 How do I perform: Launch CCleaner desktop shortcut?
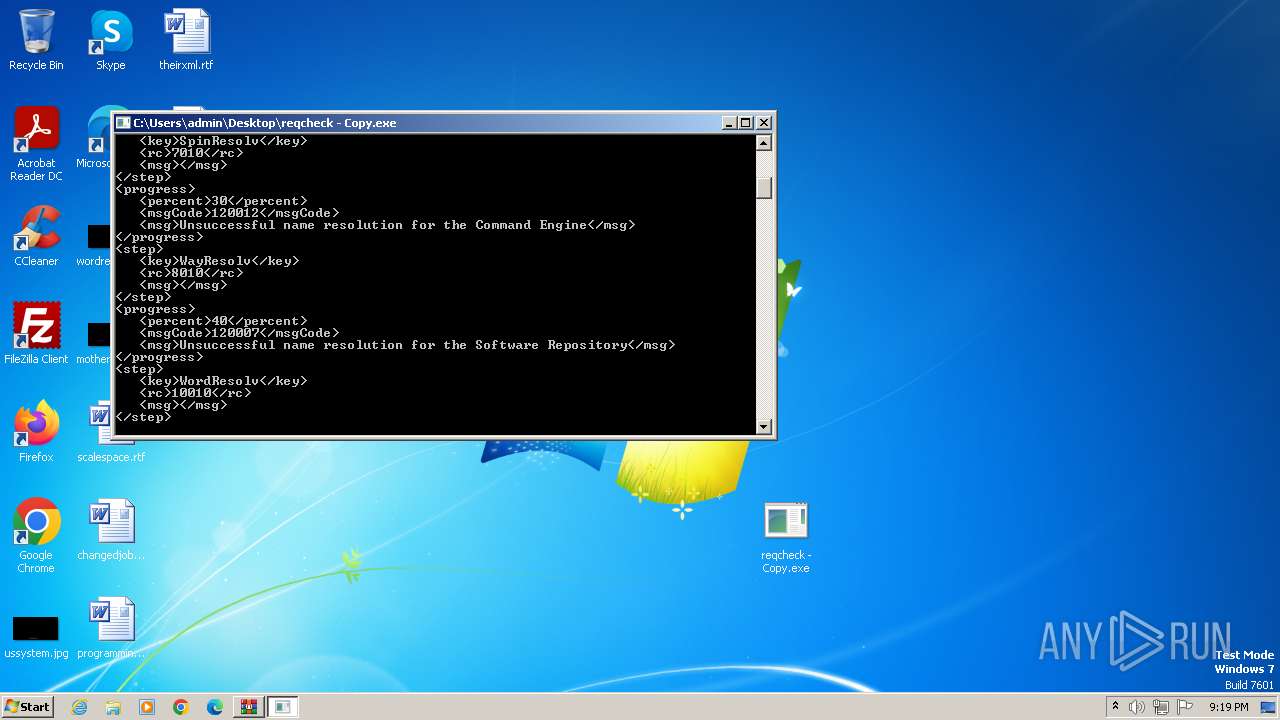[x=36, y=236]
